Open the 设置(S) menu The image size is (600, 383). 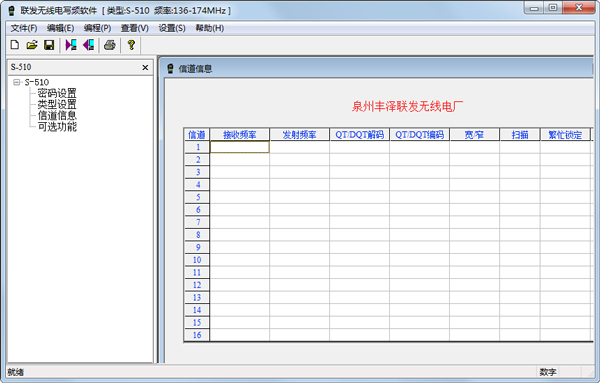(172, 28)
